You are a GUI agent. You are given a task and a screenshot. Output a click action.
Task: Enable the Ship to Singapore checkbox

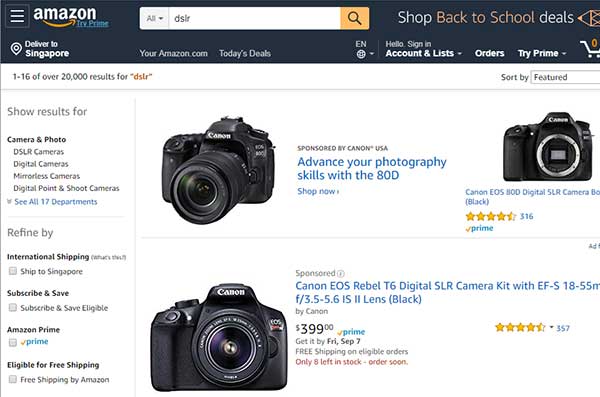coord(13,271)
